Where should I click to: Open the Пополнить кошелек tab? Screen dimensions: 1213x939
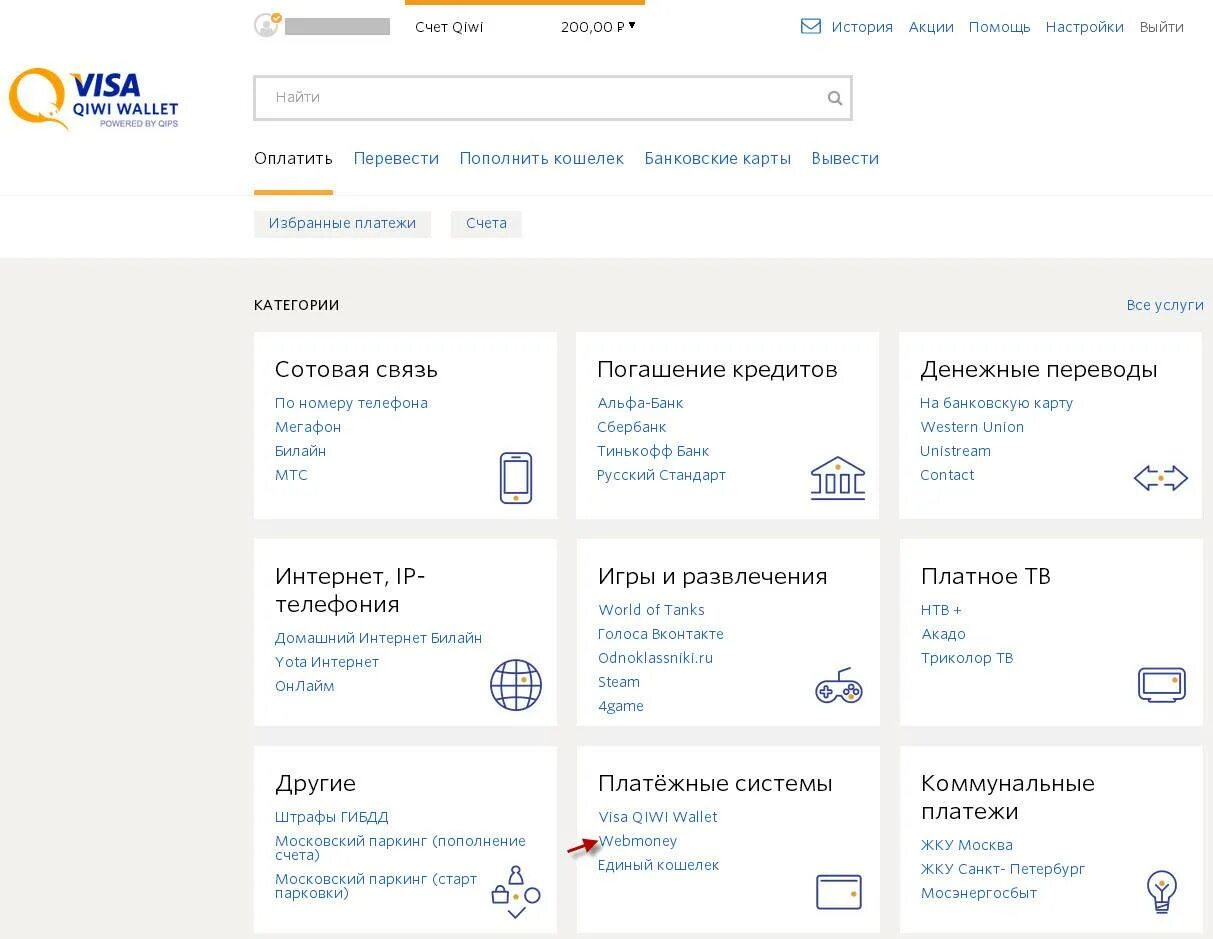click(x=541, y=158)
